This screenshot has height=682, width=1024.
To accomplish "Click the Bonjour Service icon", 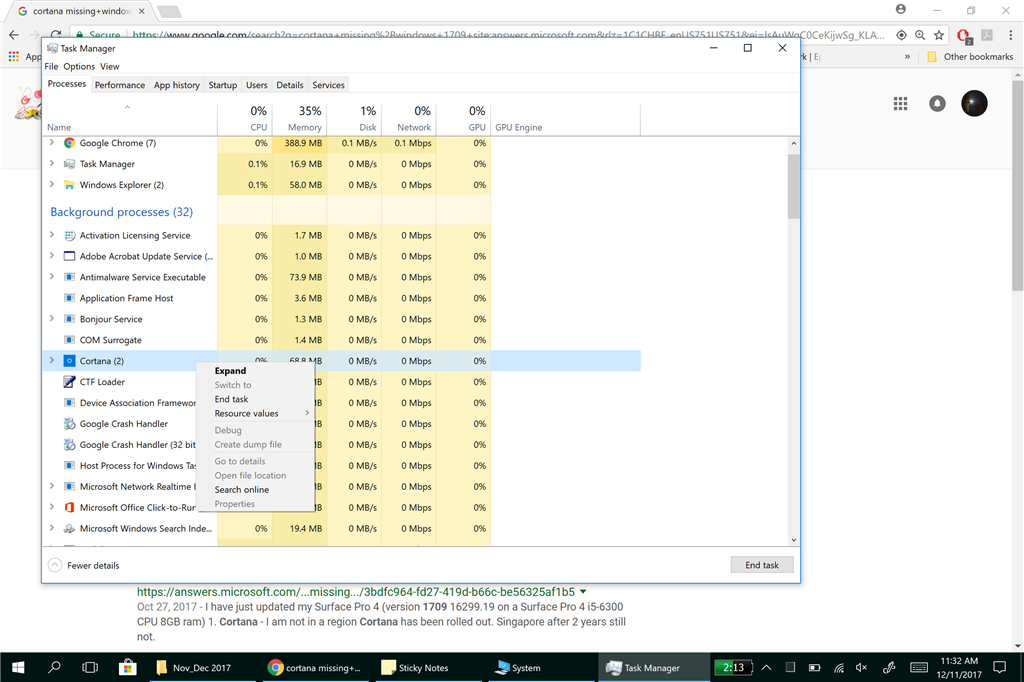I will tap(69, 319).
